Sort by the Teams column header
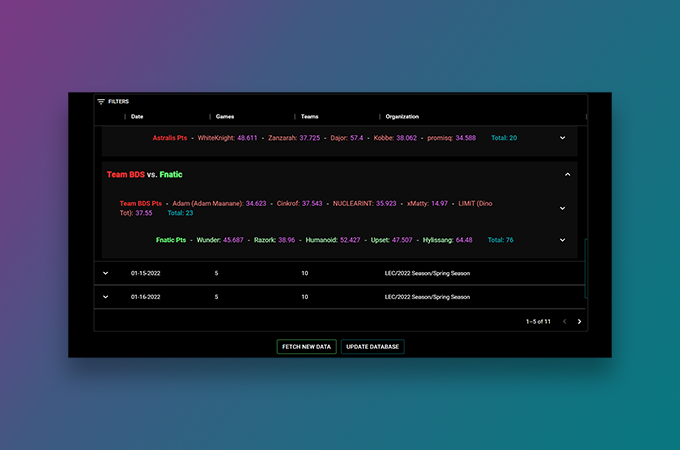This screenshot has width=680, height=450. point(310,117)
